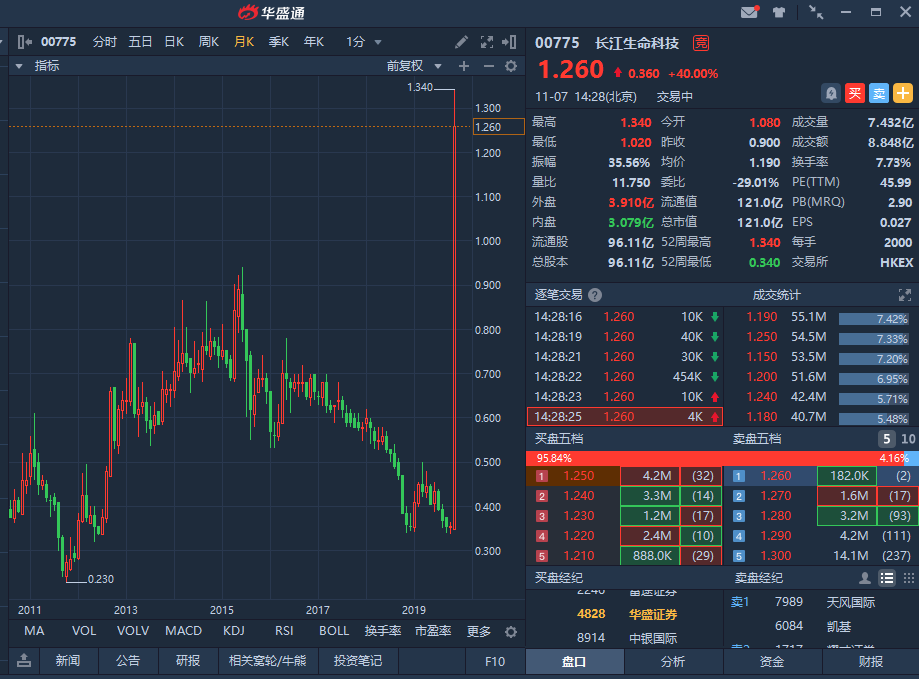The width and height of the screenshot is (919, 679).
Task: Toggle the VOLV indicator
Action: 133,631
